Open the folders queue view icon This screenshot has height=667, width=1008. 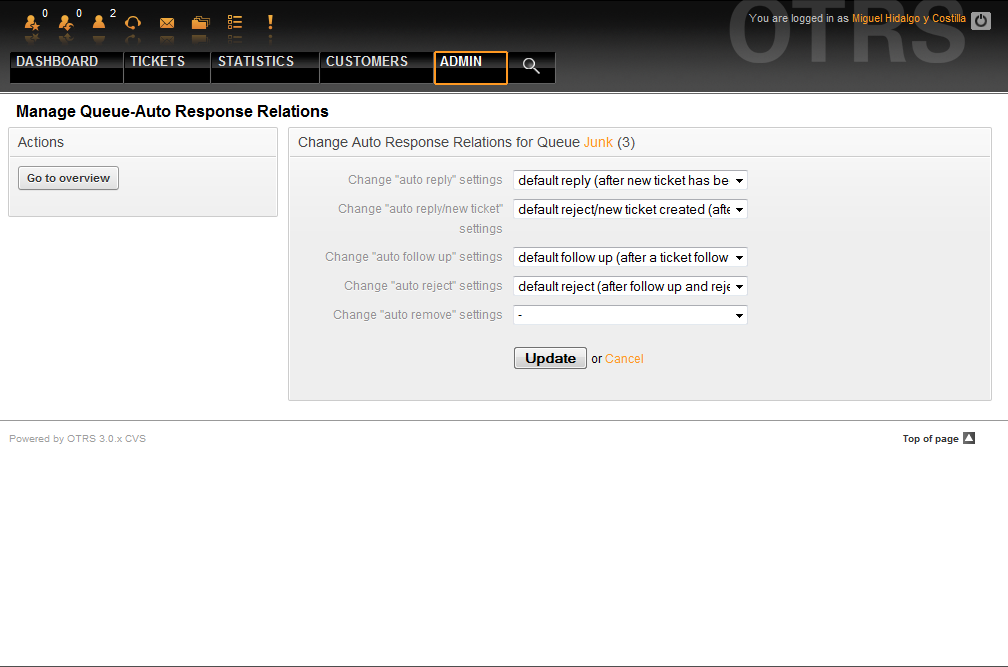point(201,22)
